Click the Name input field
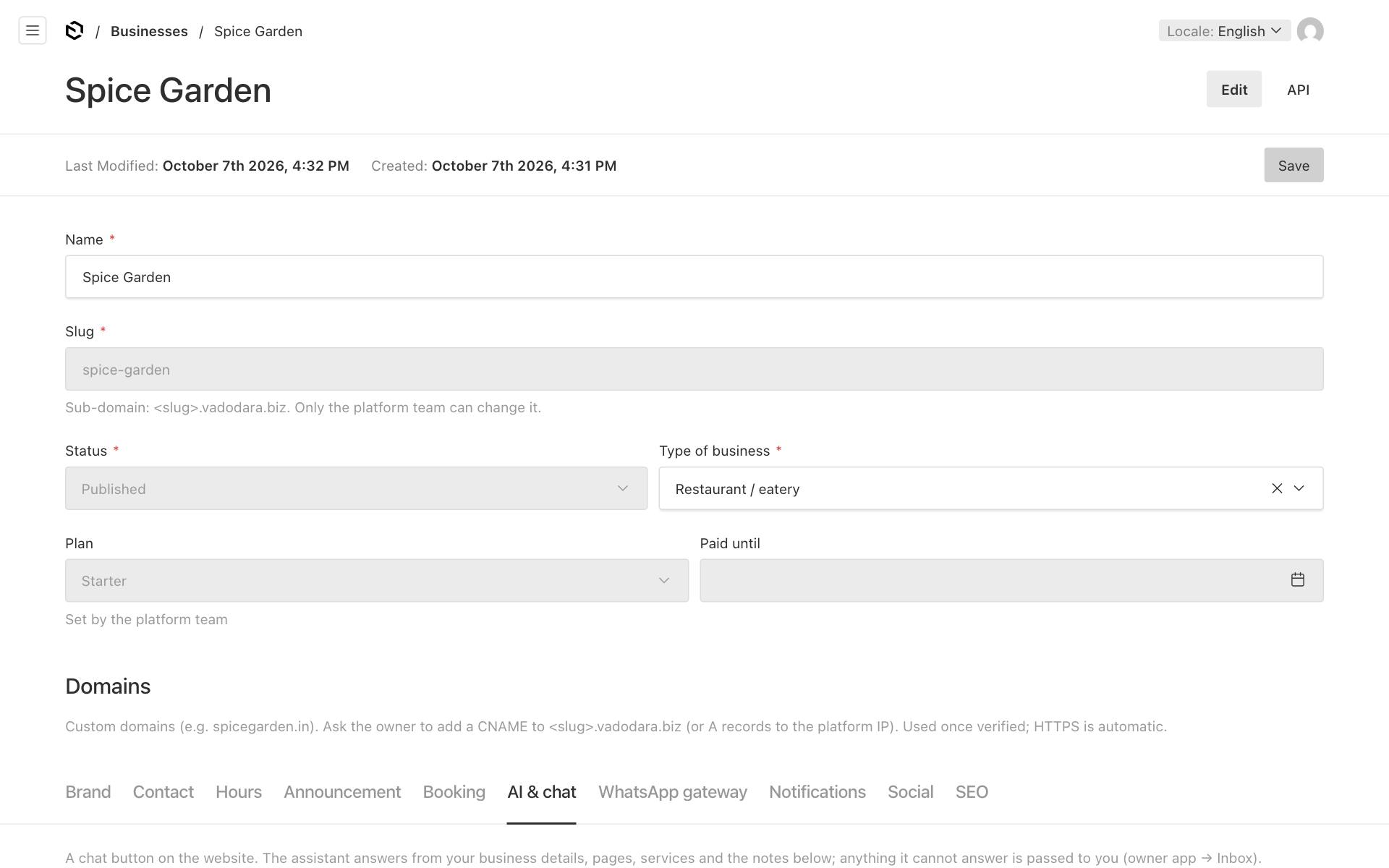This screenshot has height=868, width=1389. [694, 276]
